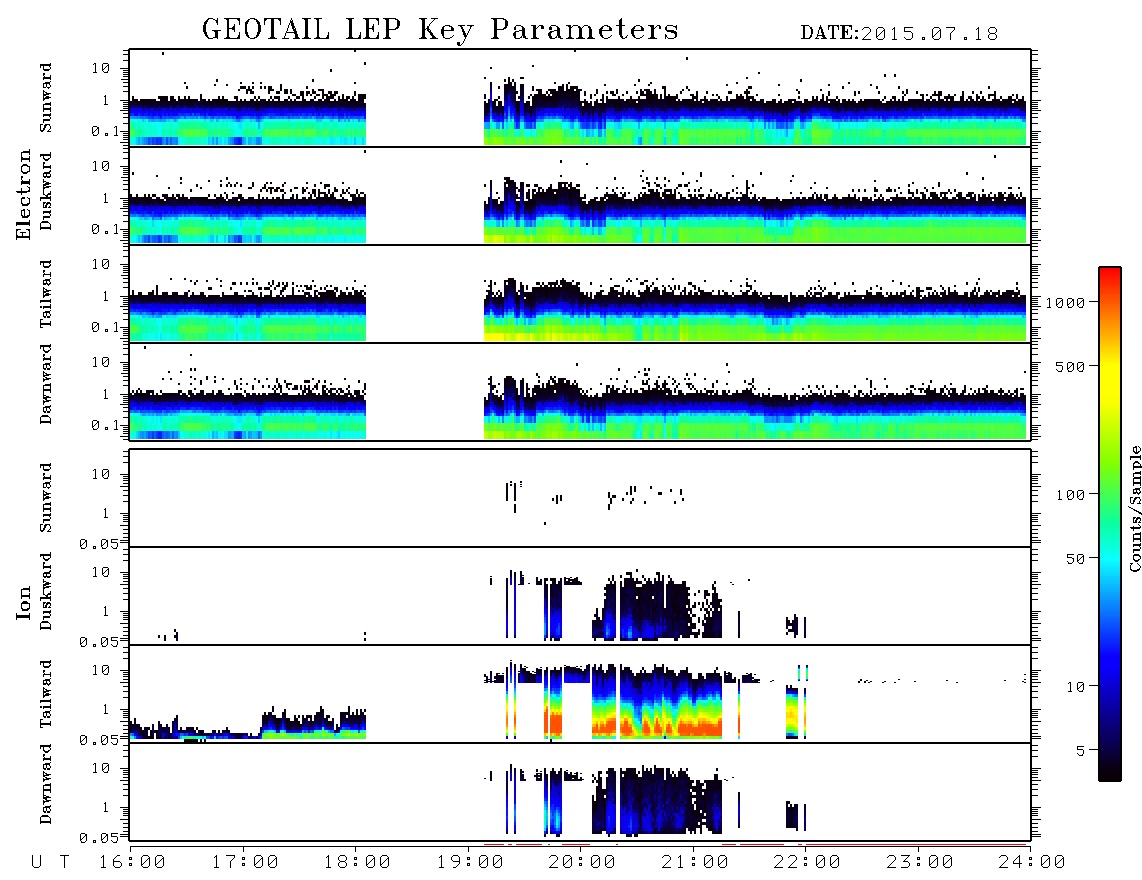Click the 17:00 time tick label
This screenshot has width=1142, height=880.
click(x=245, y=863)
